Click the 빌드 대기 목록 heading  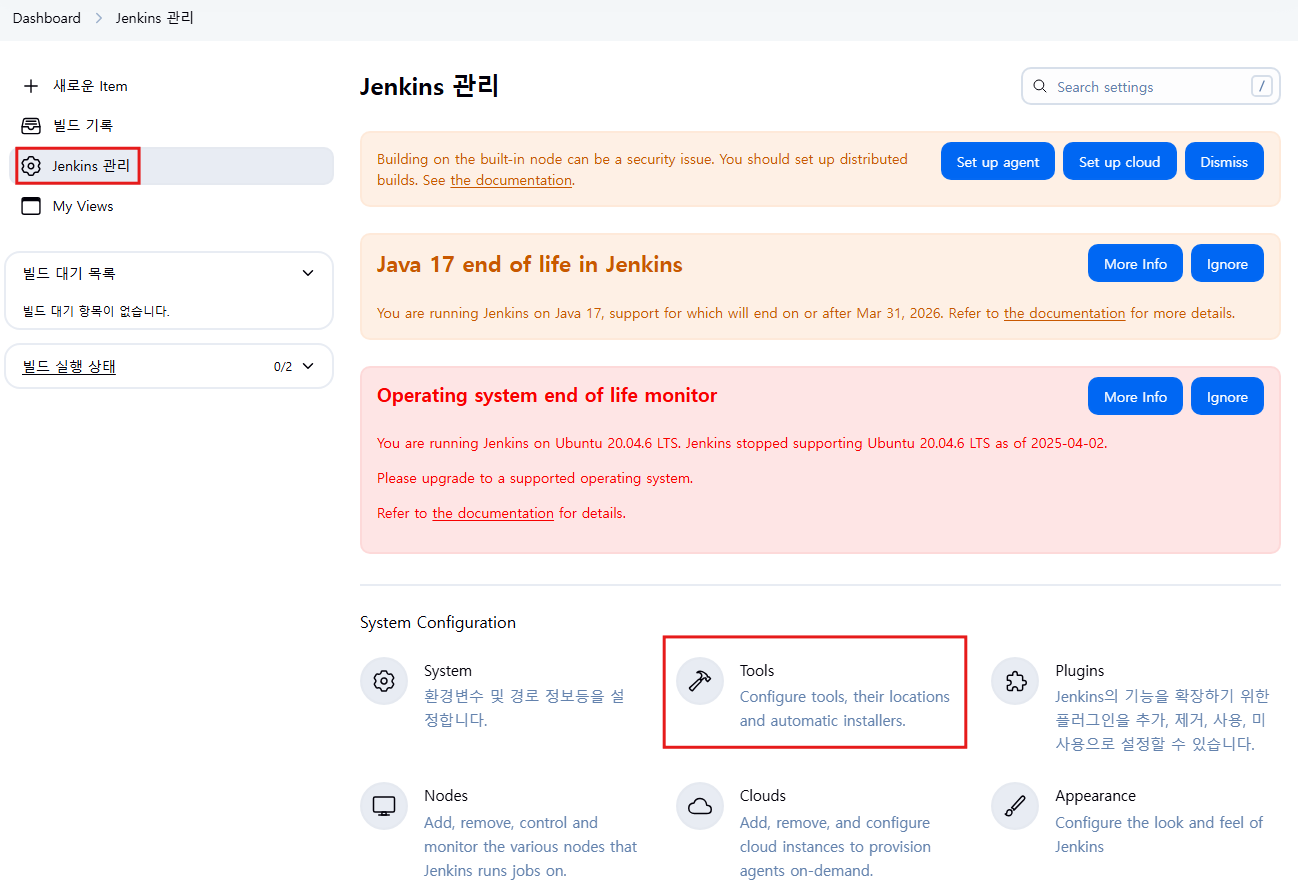[x=69, y=273]
